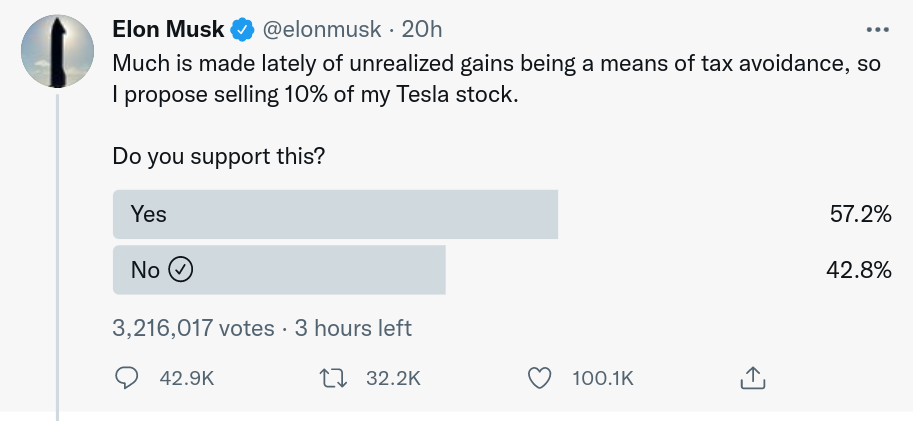Open the @elonmusk handle link
The height and width of the screenshot is (421, 913).
pyautogui.click(x=322, y=30)
